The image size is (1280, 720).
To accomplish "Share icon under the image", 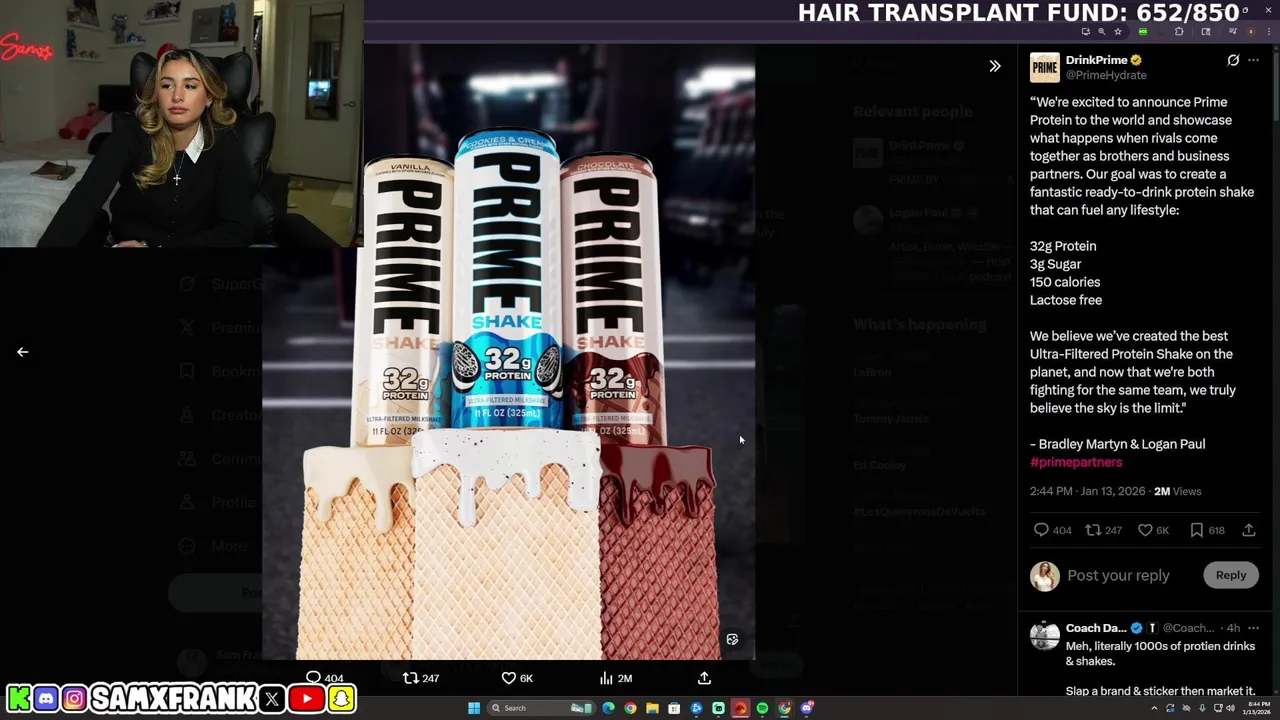I will tap(704, 678).
